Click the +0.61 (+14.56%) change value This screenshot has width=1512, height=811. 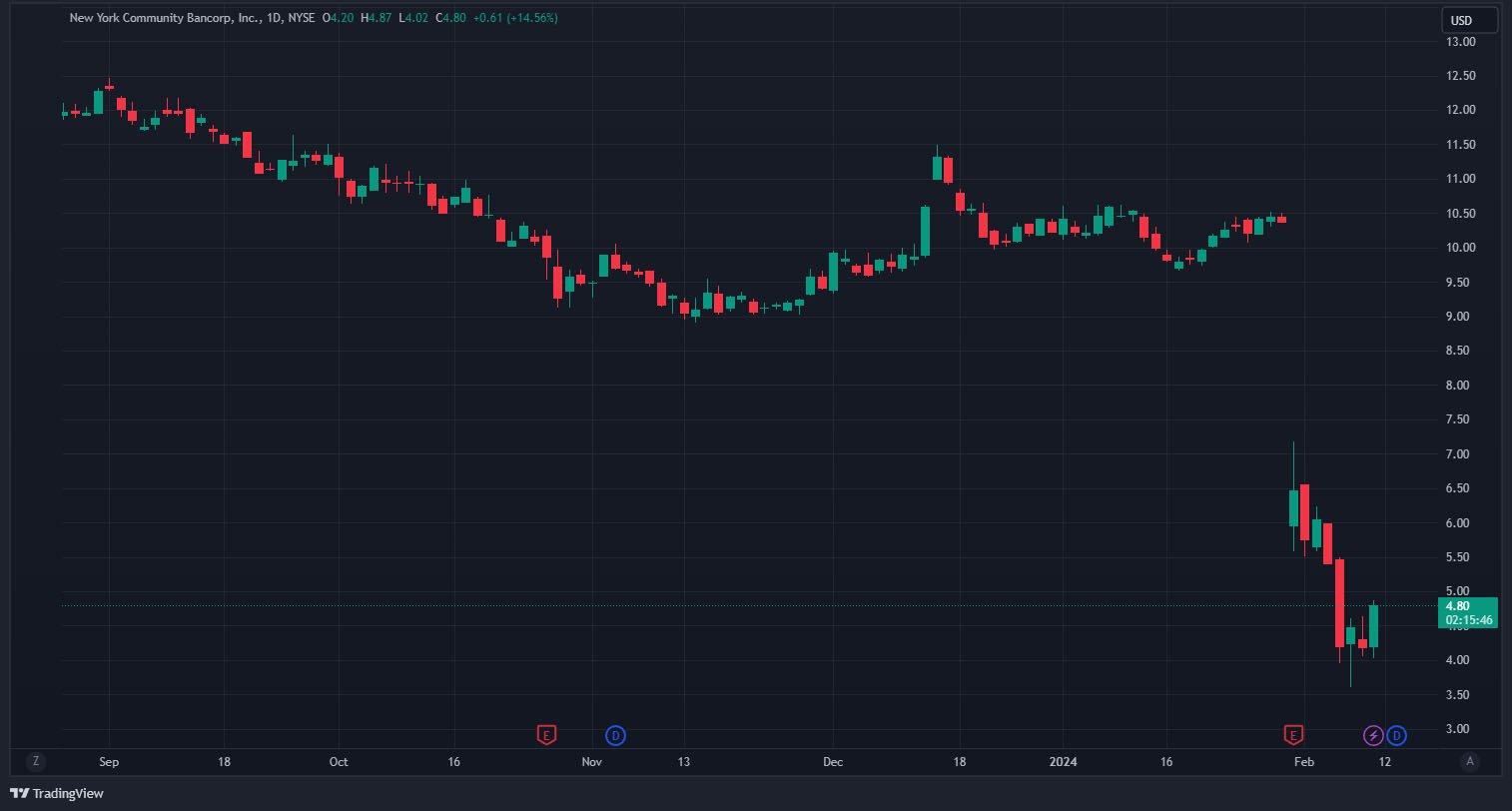tap(515, 18)
